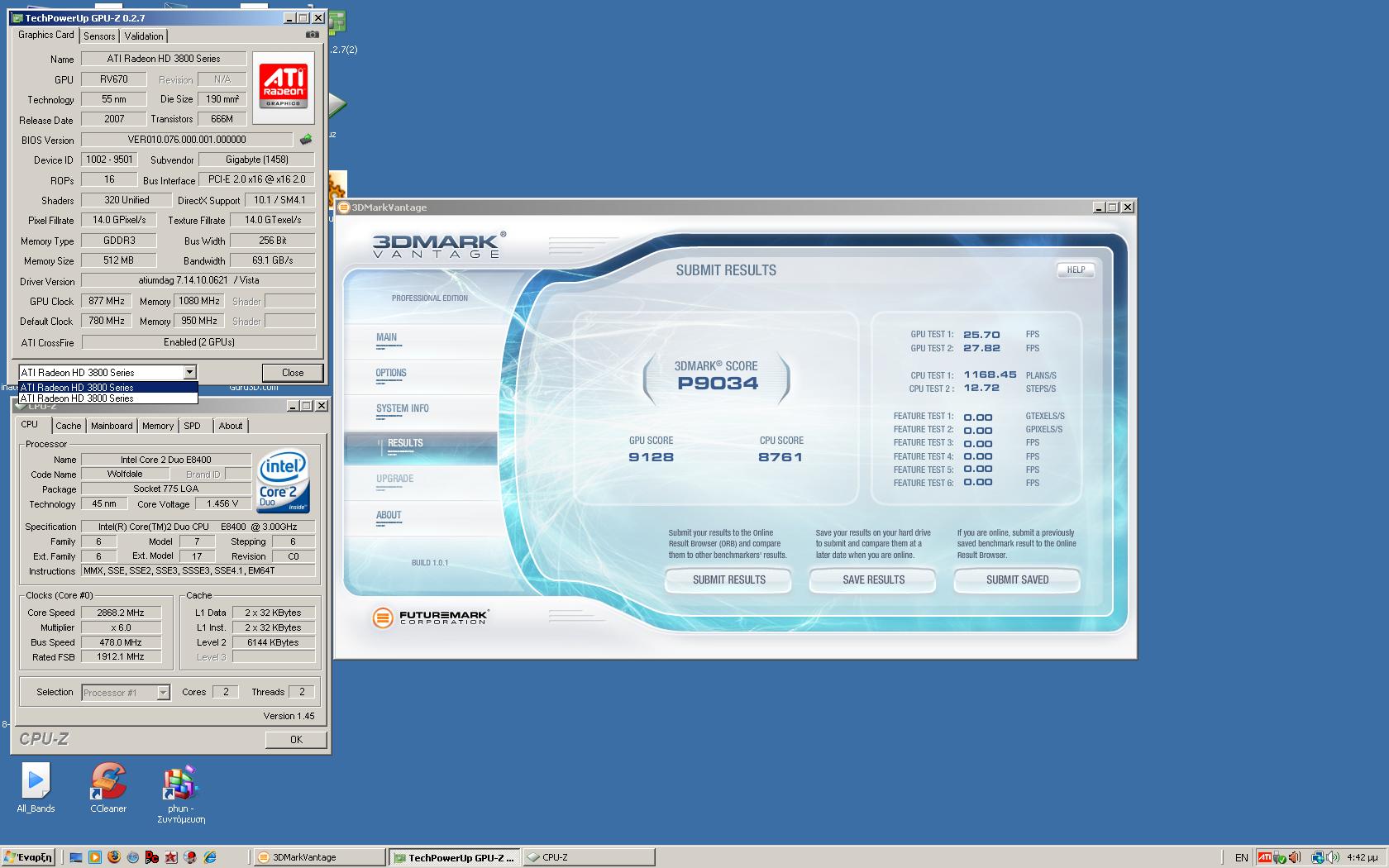This screenshot has height=868, width=1389.
Task: Open the phun shortcut desktop icon
Action: point(181,794)
